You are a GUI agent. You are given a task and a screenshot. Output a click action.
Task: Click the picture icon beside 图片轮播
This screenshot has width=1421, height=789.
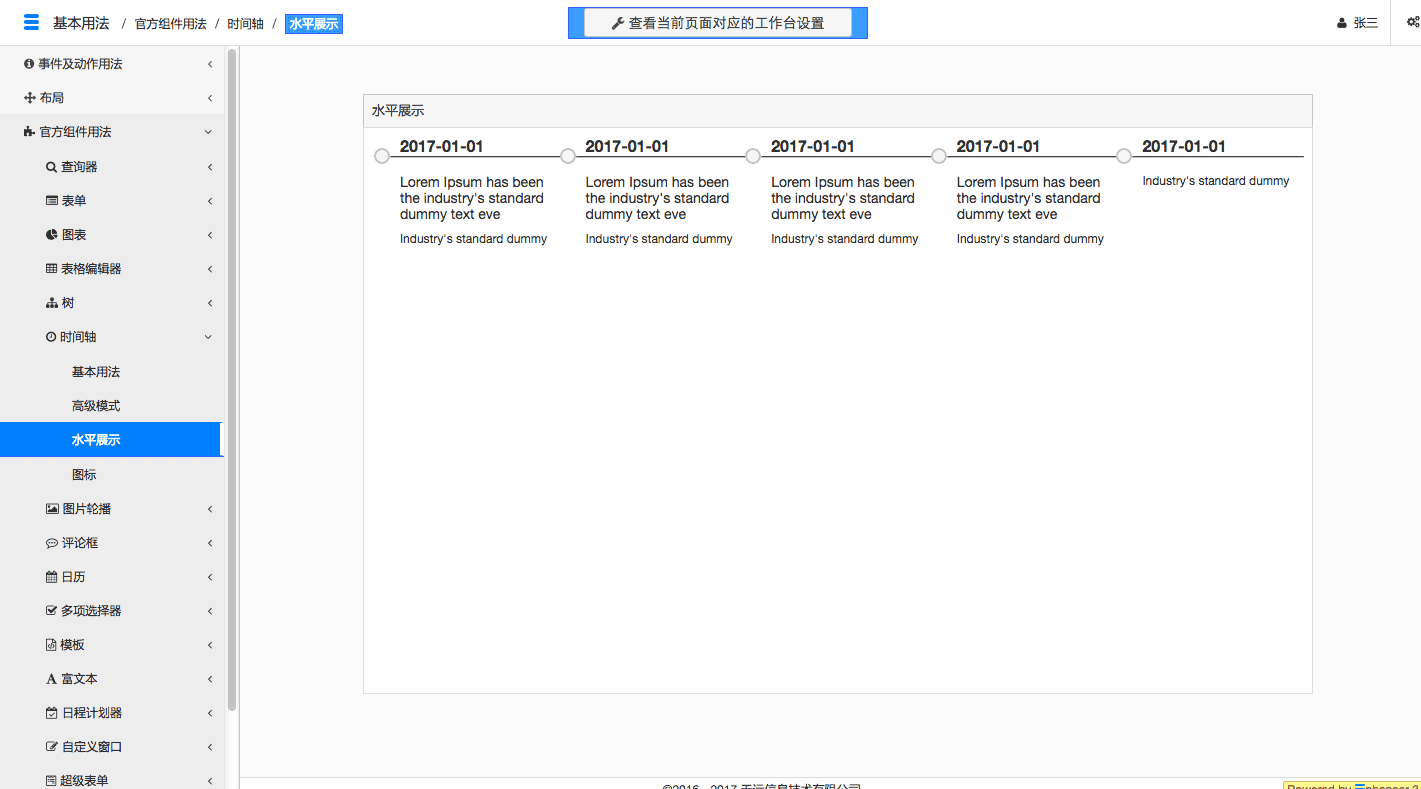point(52,509)
